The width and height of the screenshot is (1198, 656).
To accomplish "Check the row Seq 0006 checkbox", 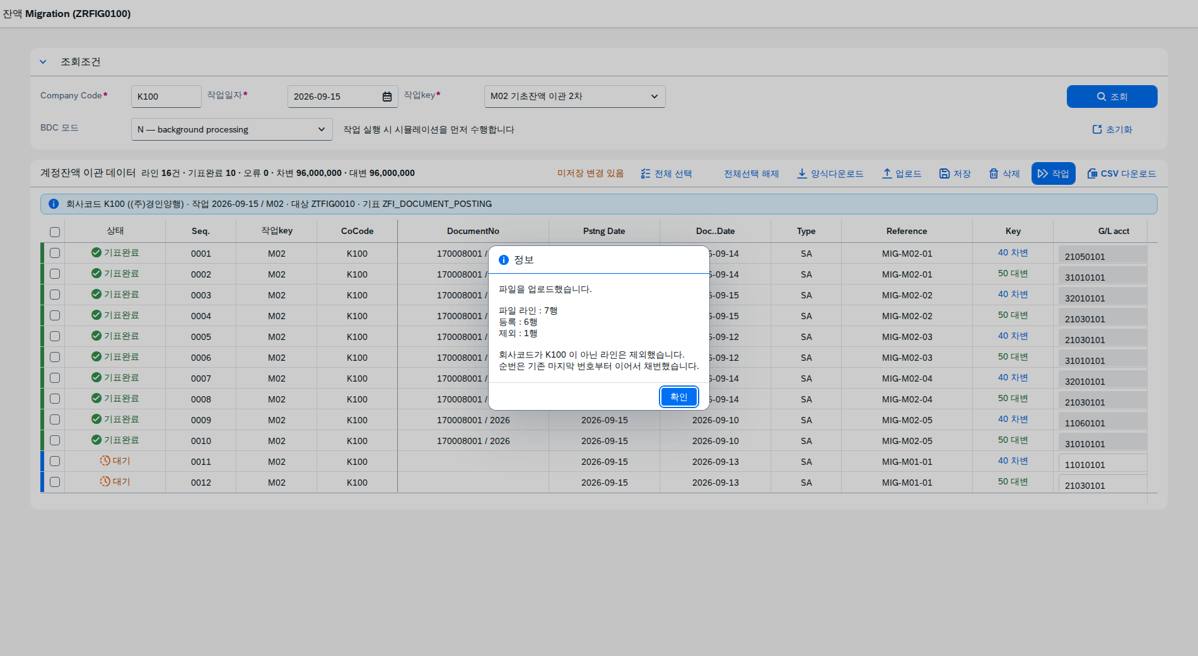I will pyautogui.click(x=55, y=357).
